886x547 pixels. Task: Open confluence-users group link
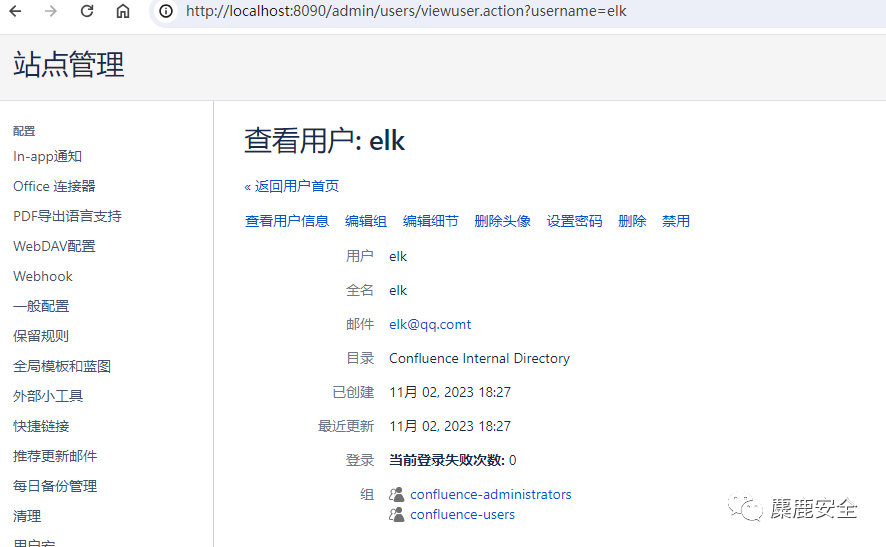462,515
